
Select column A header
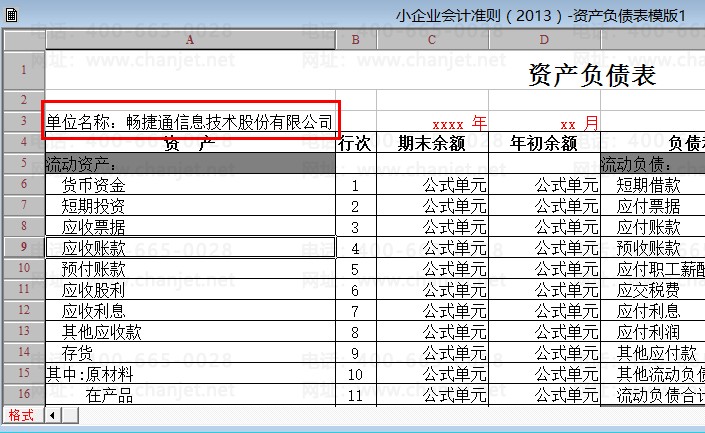[x=190, y=40]
